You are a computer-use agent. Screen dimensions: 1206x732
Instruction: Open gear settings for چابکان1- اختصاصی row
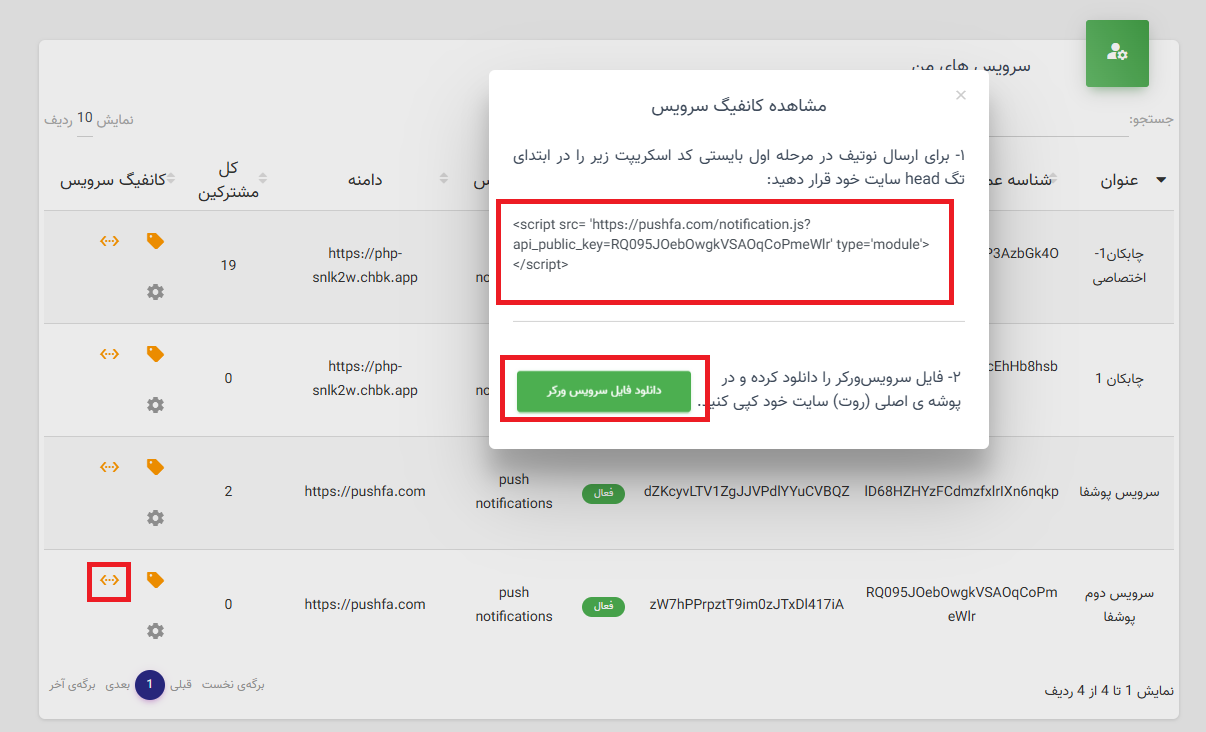(155, 292)
